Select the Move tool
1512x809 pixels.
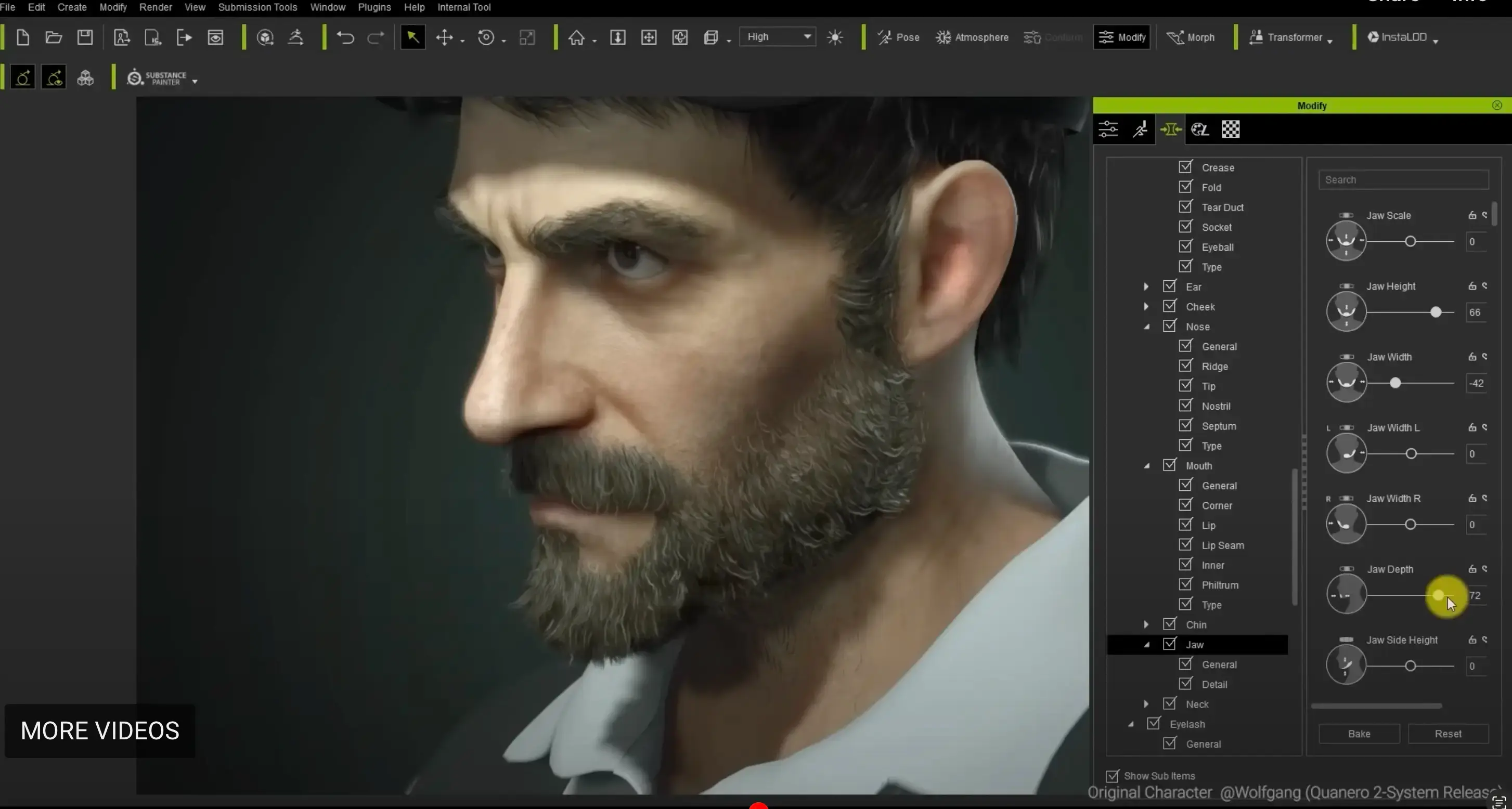tap(444, 37)
